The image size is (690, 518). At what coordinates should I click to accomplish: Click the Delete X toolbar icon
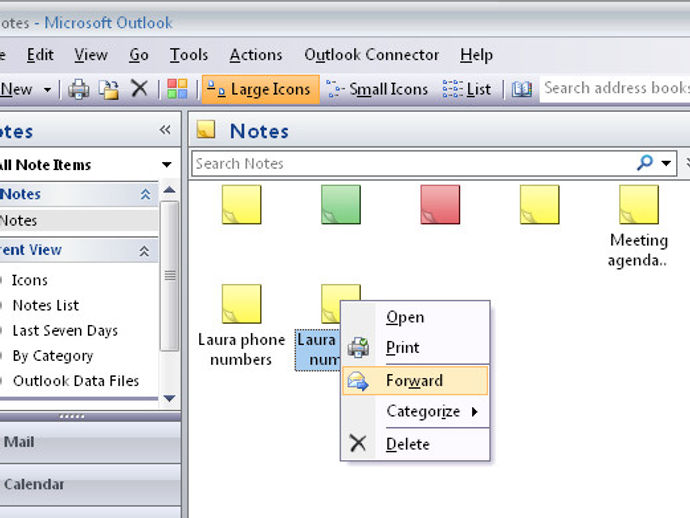139,88
